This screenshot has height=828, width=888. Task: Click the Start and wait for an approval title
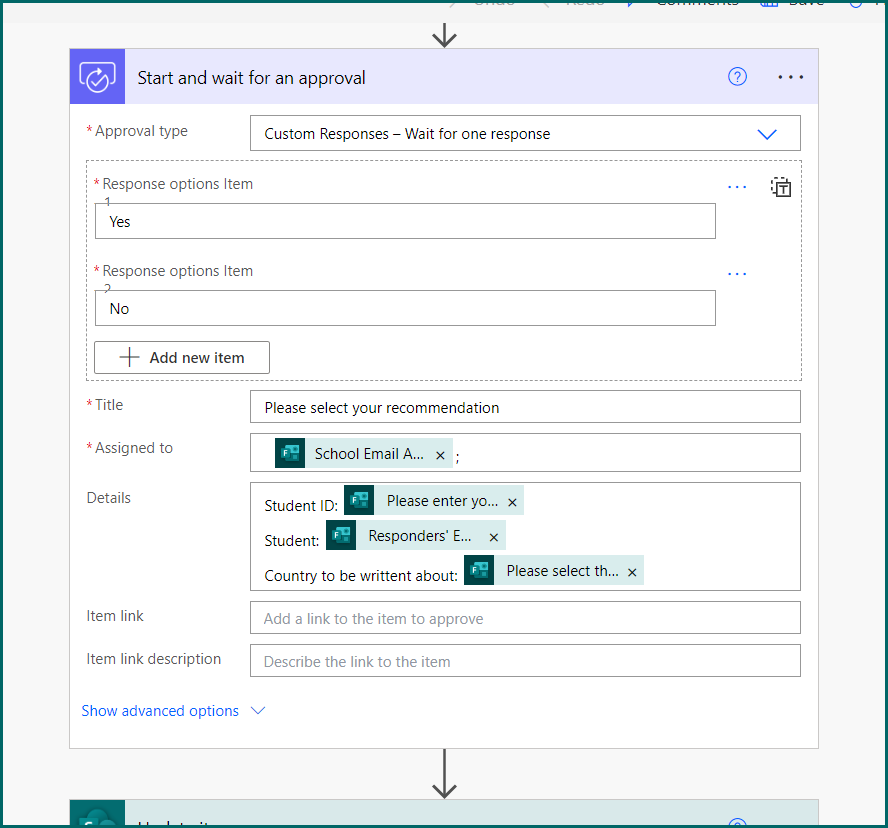251,78
